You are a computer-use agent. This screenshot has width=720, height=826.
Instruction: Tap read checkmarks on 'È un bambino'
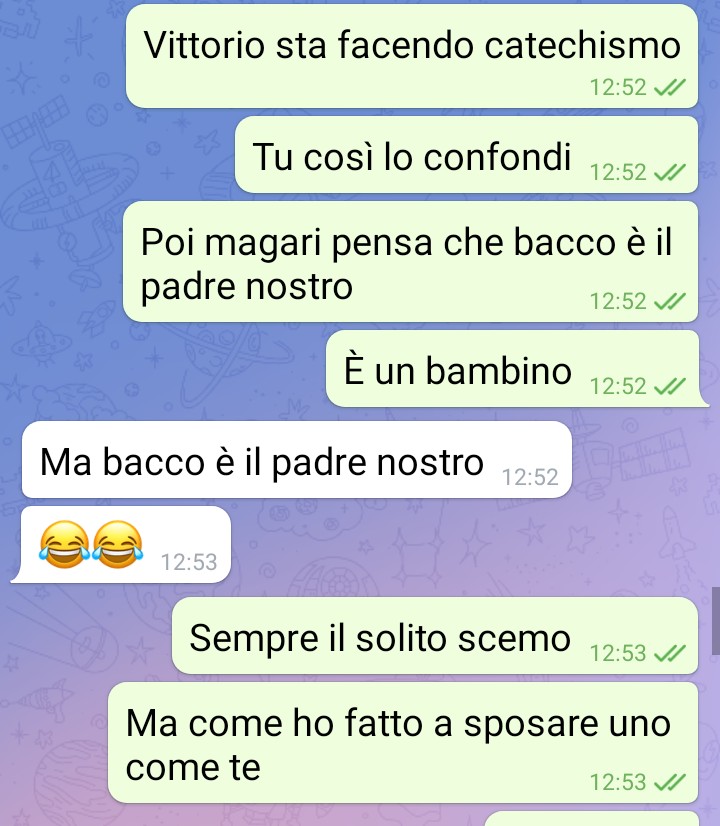669,386
